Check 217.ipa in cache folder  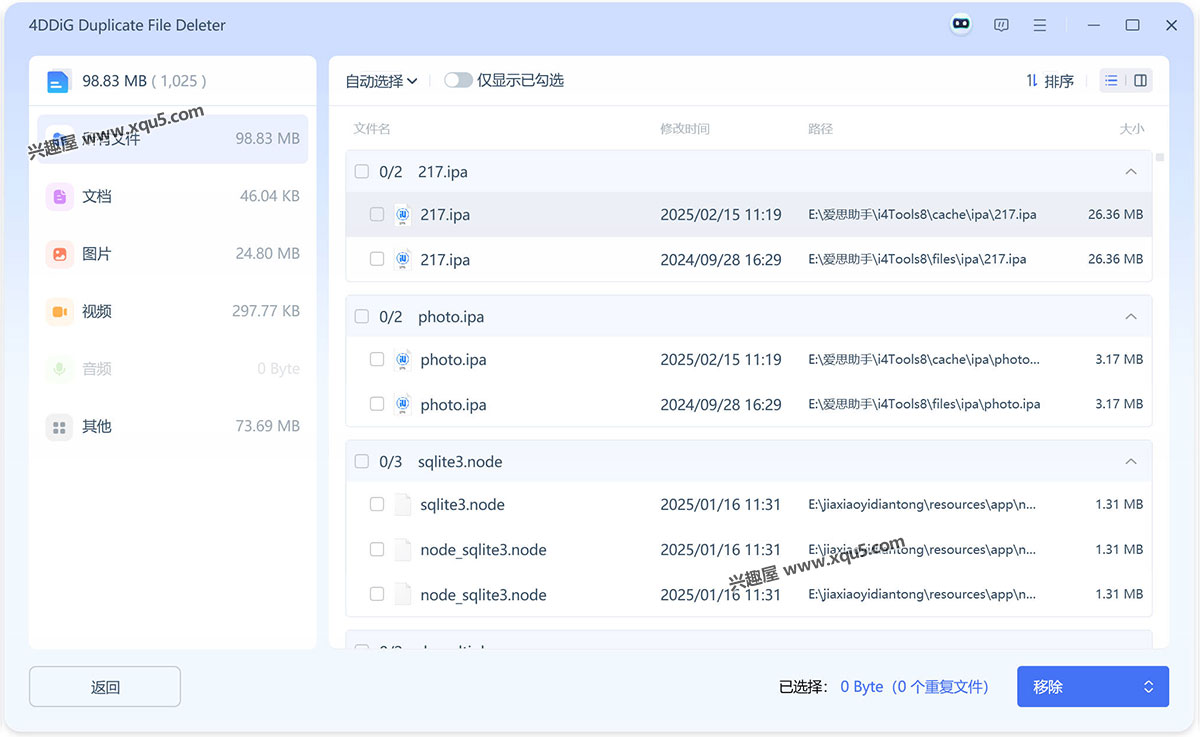(x=377, y=214)
